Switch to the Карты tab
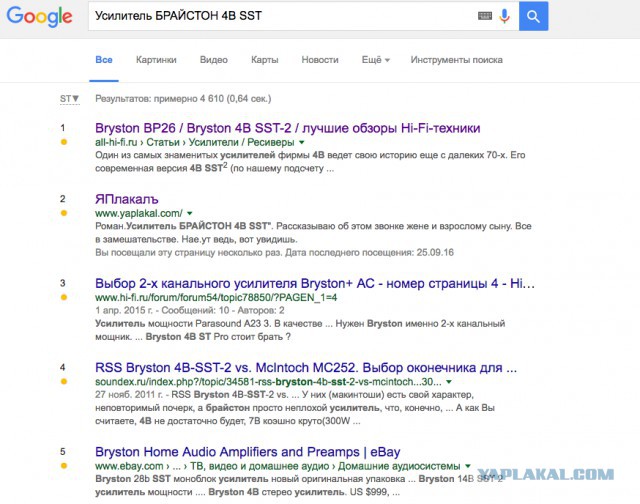Screen dimensions: 640x504 coord(264,60)
